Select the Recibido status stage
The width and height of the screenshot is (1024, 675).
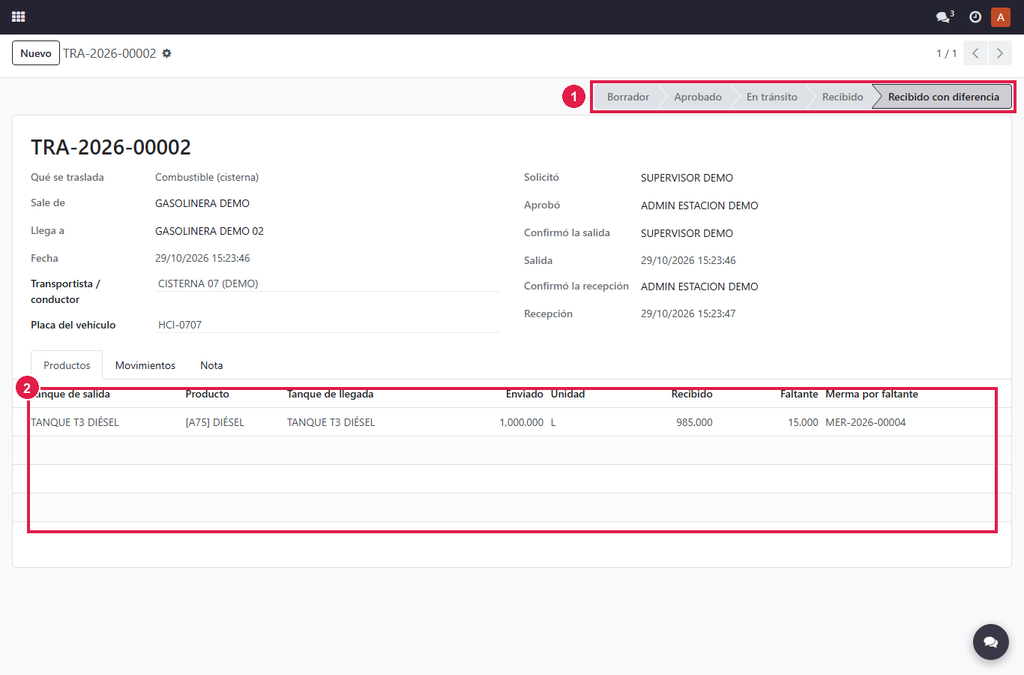[842, 97]
